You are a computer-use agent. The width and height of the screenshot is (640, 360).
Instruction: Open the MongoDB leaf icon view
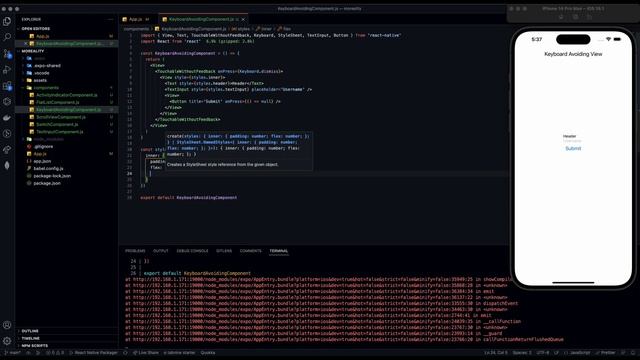[7, 165]
